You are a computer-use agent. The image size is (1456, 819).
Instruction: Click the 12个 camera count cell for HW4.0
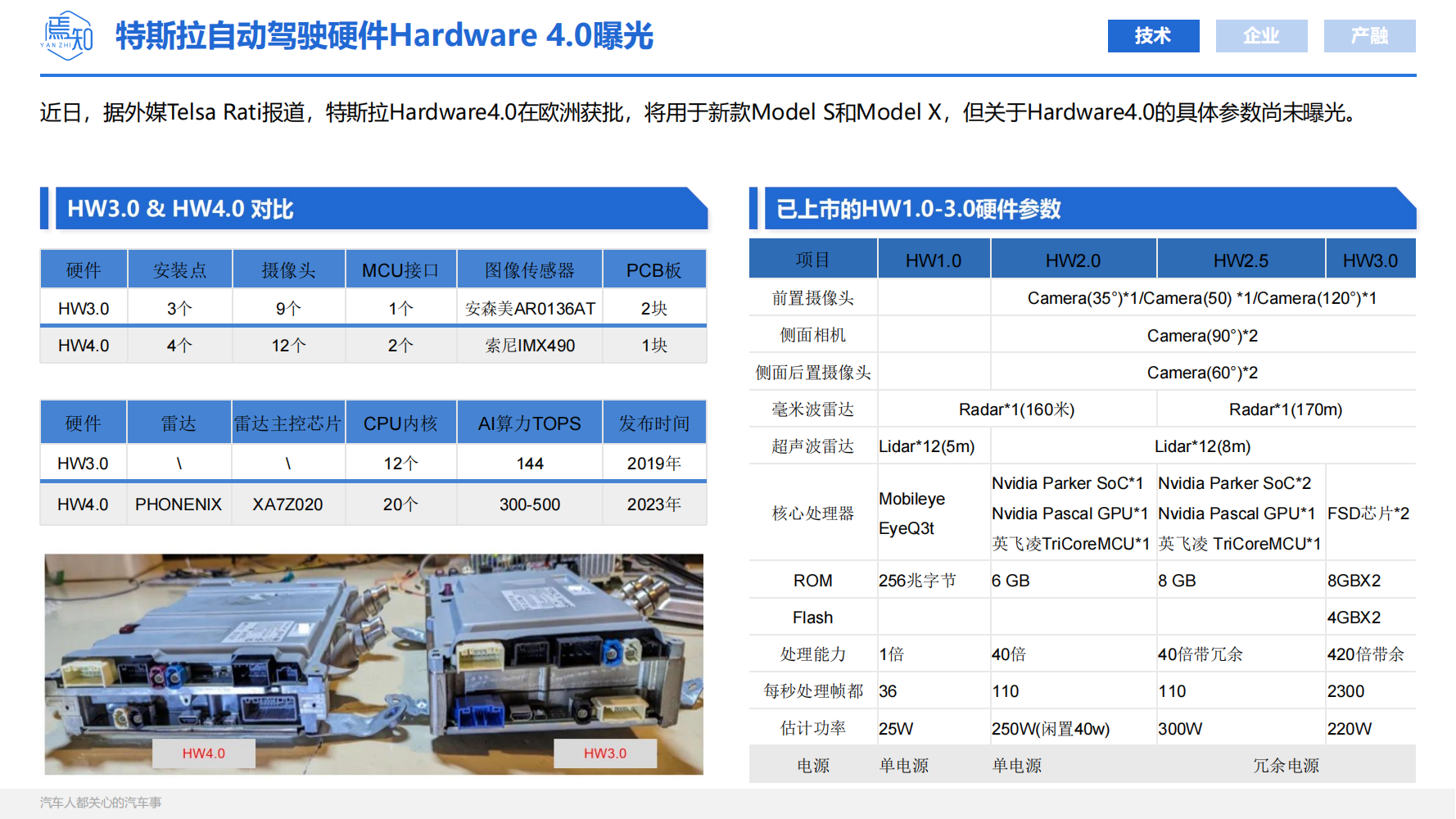click(288, 346)
